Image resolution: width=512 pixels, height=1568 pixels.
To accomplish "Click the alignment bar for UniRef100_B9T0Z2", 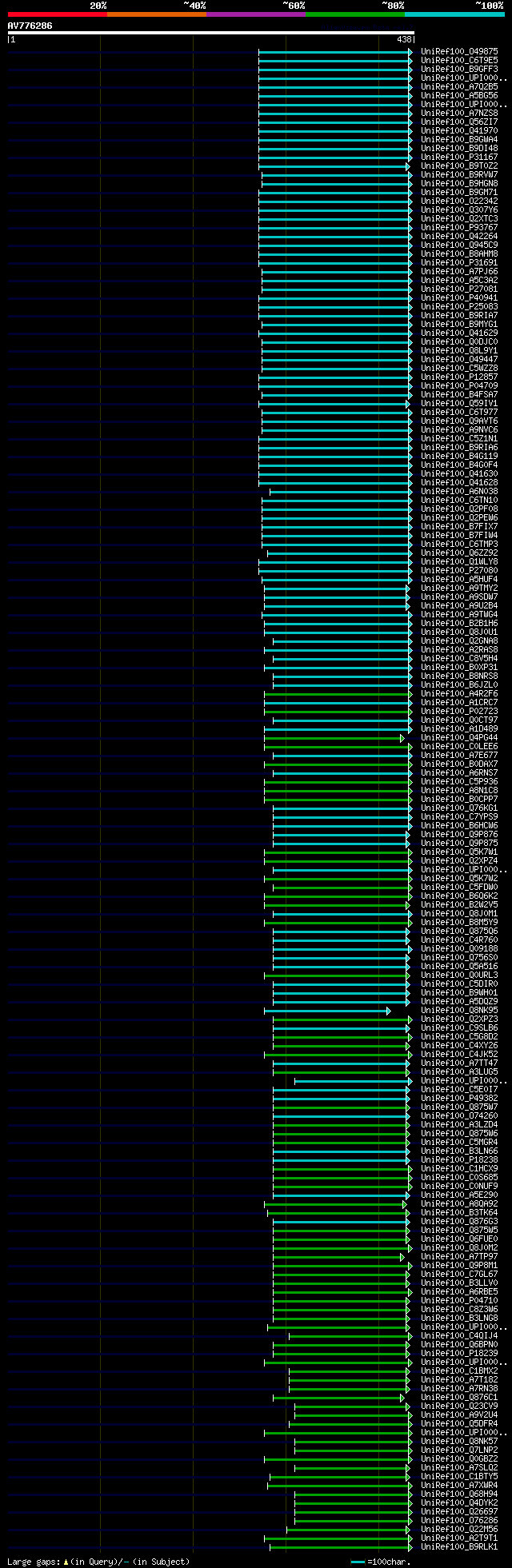I will tap(334, 166).
